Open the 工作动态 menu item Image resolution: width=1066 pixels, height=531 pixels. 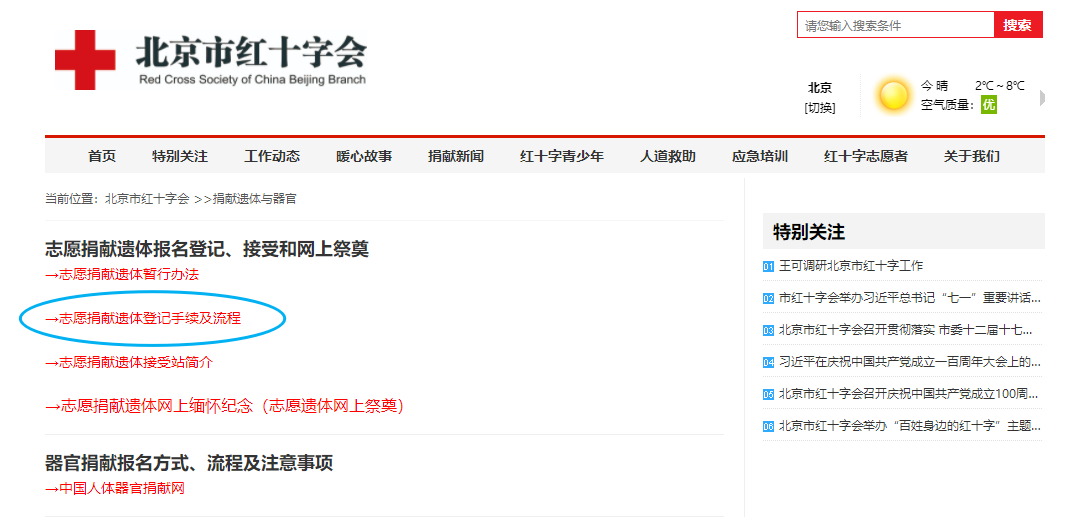(x=272, y=156)
